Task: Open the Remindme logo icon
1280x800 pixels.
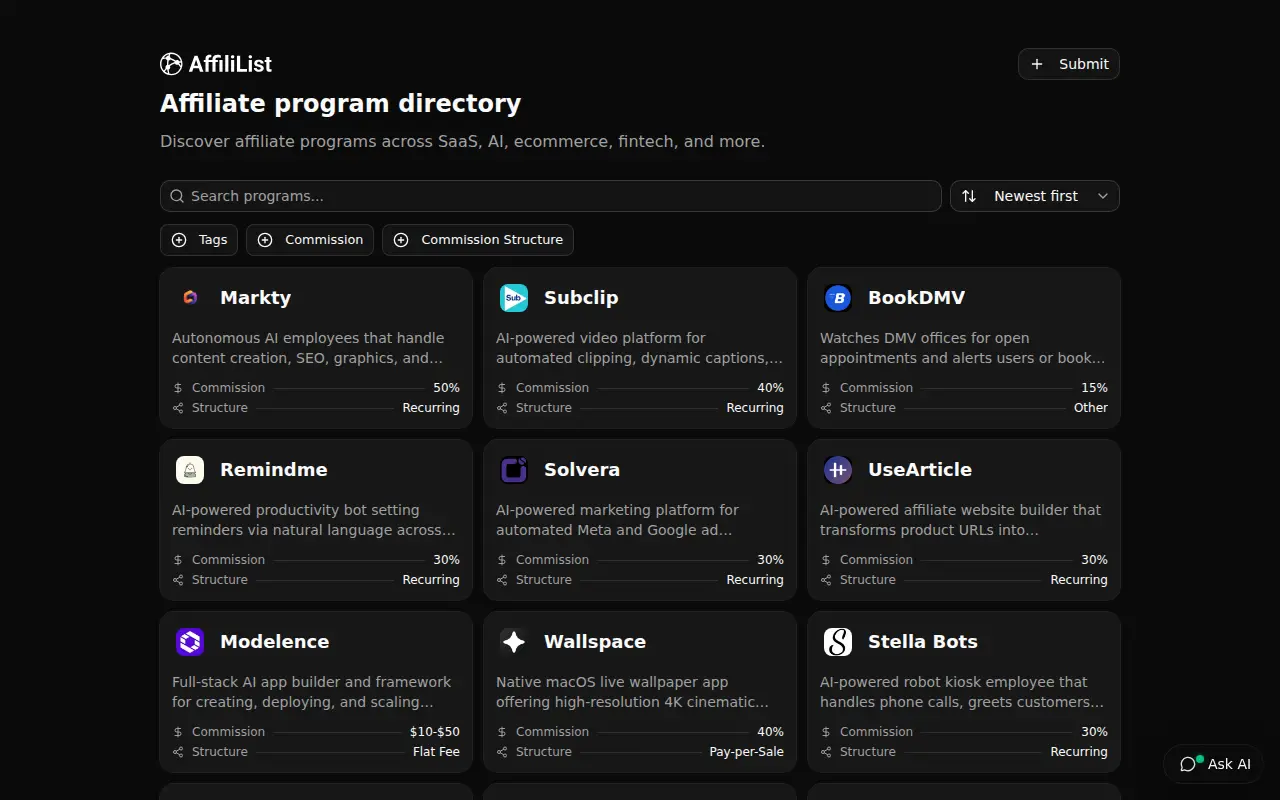Action: coord(190,470)
